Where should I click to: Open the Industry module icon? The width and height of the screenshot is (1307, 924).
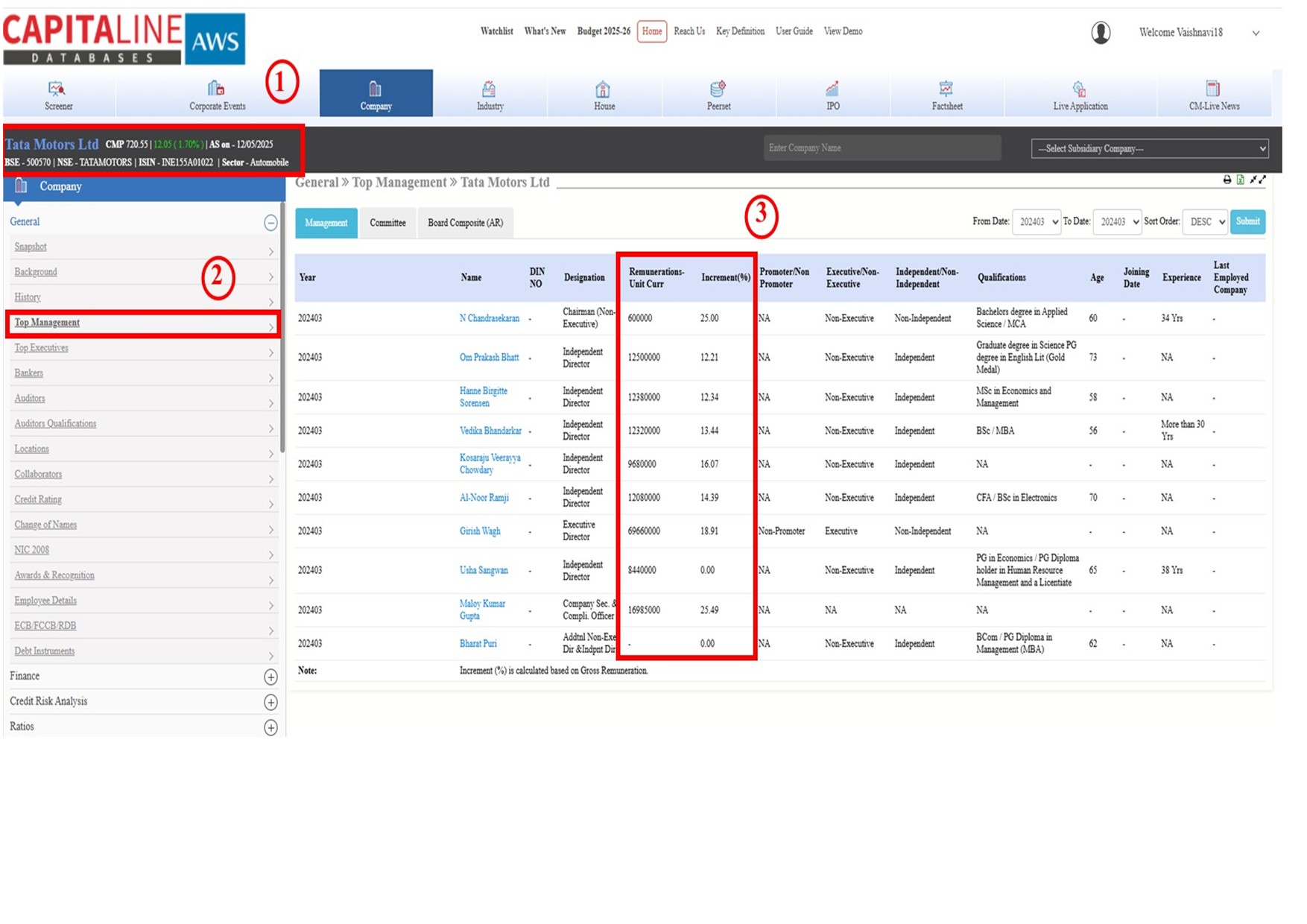pos(490,89)
